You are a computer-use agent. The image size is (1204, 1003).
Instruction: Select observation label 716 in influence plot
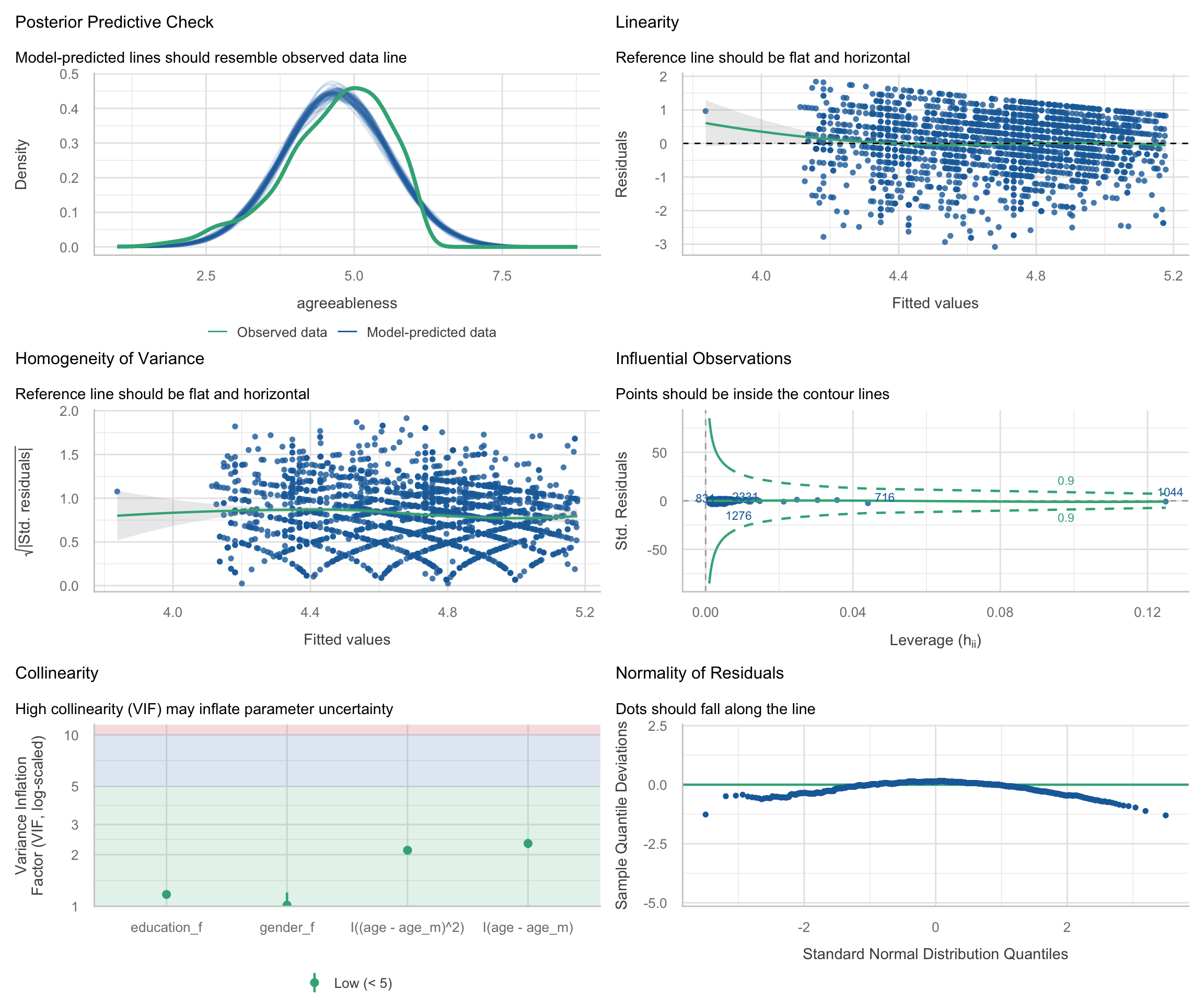[884, 497]
